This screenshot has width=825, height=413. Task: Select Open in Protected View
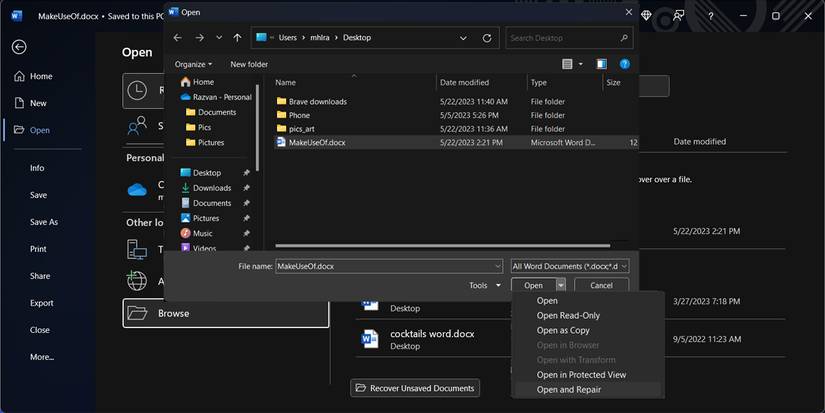coord(581,375)
